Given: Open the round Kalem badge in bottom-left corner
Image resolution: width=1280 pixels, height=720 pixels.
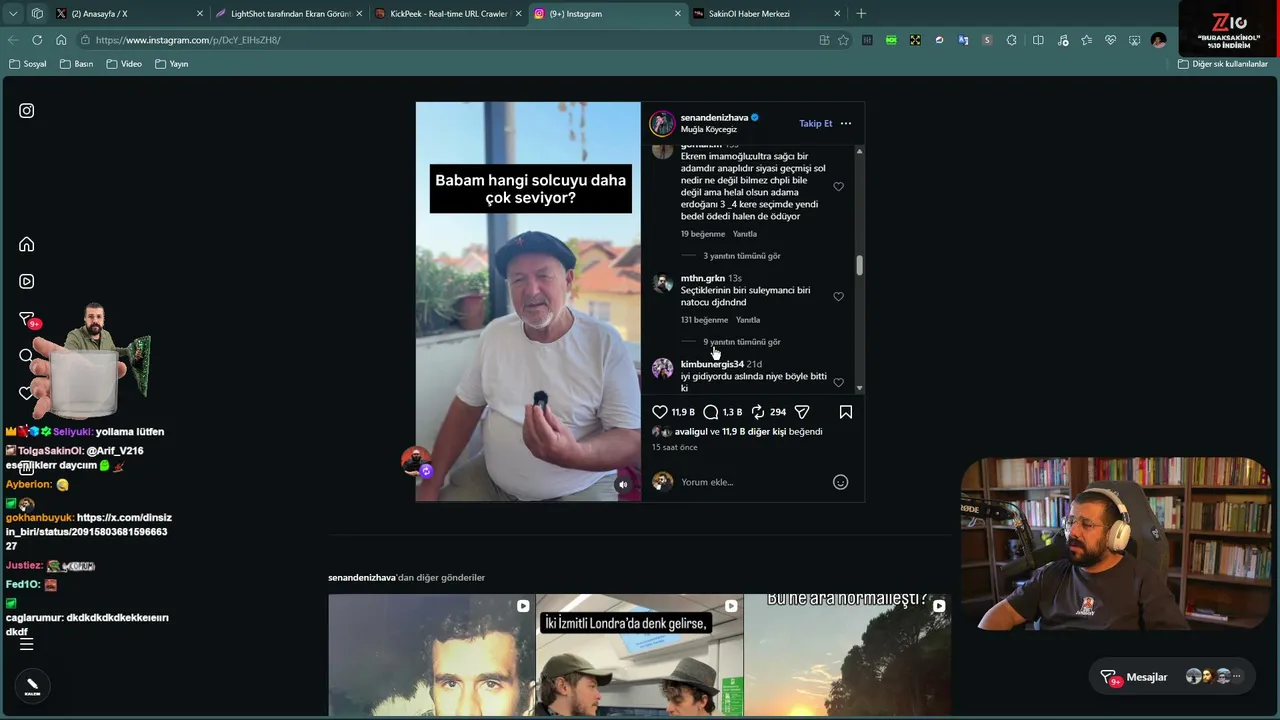Looking at the screenshot, I should tap(32, 685).
